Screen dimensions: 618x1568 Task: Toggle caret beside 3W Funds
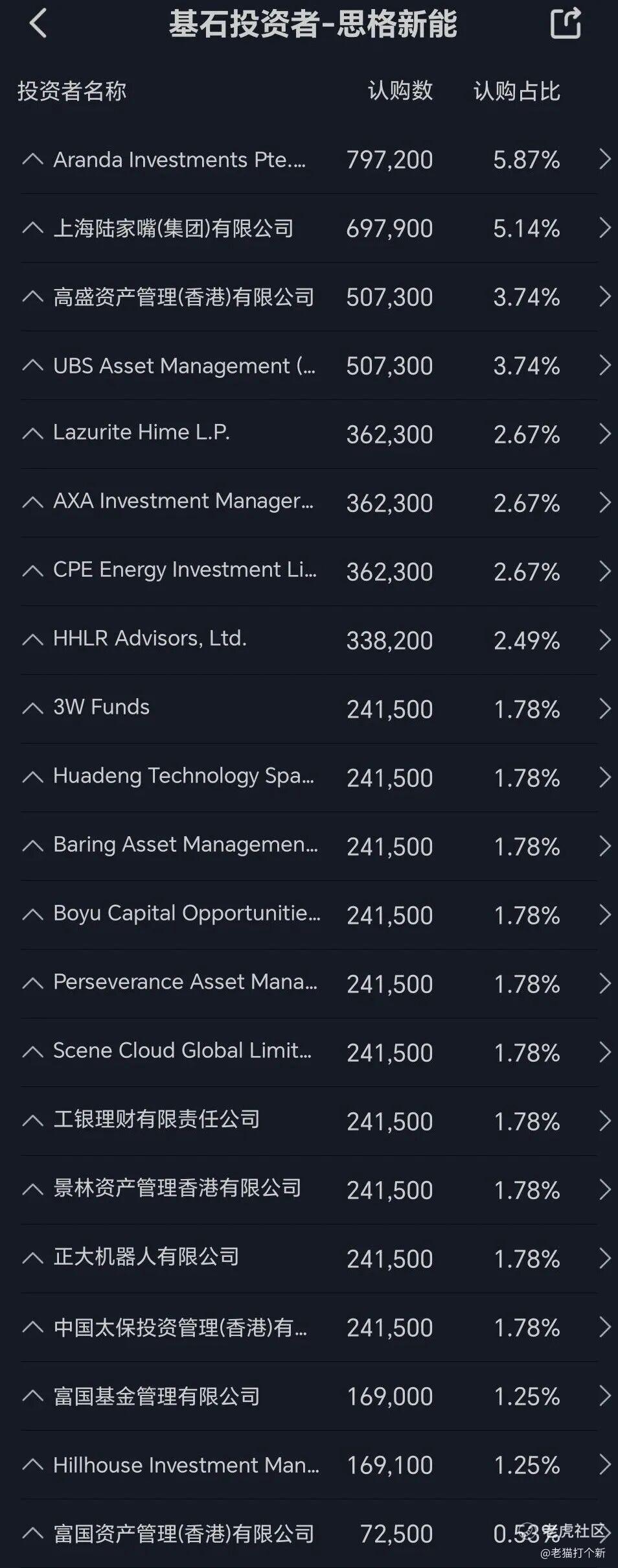pos(32,709)
